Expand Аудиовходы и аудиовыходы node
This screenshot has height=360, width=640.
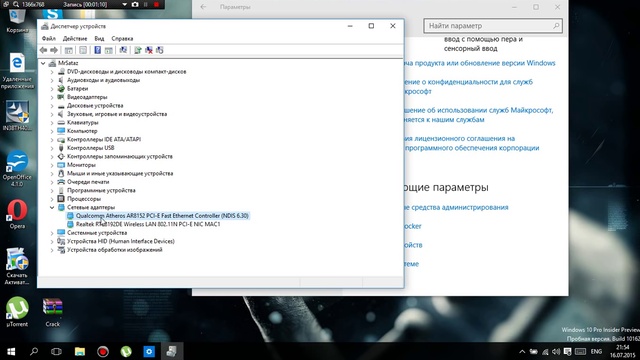click(52, 80)
